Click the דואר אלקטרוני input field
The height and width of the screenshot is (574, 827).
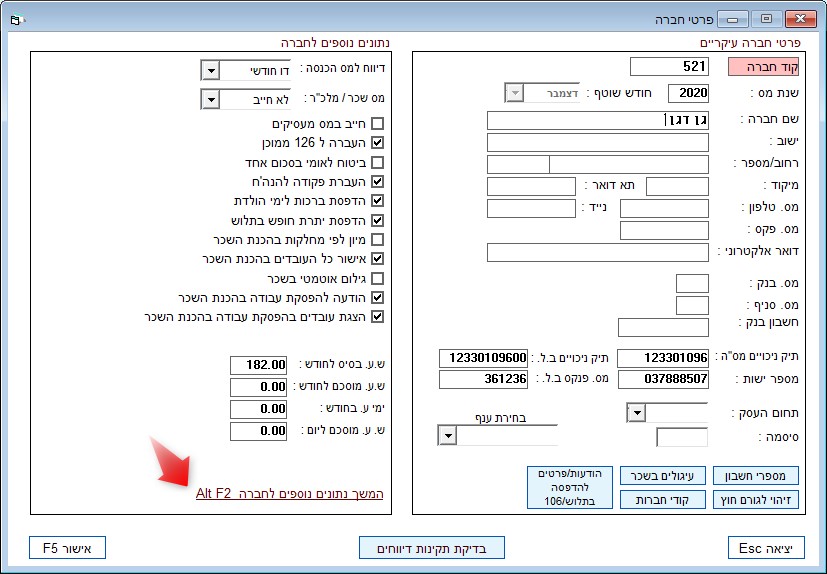point(598,253)
